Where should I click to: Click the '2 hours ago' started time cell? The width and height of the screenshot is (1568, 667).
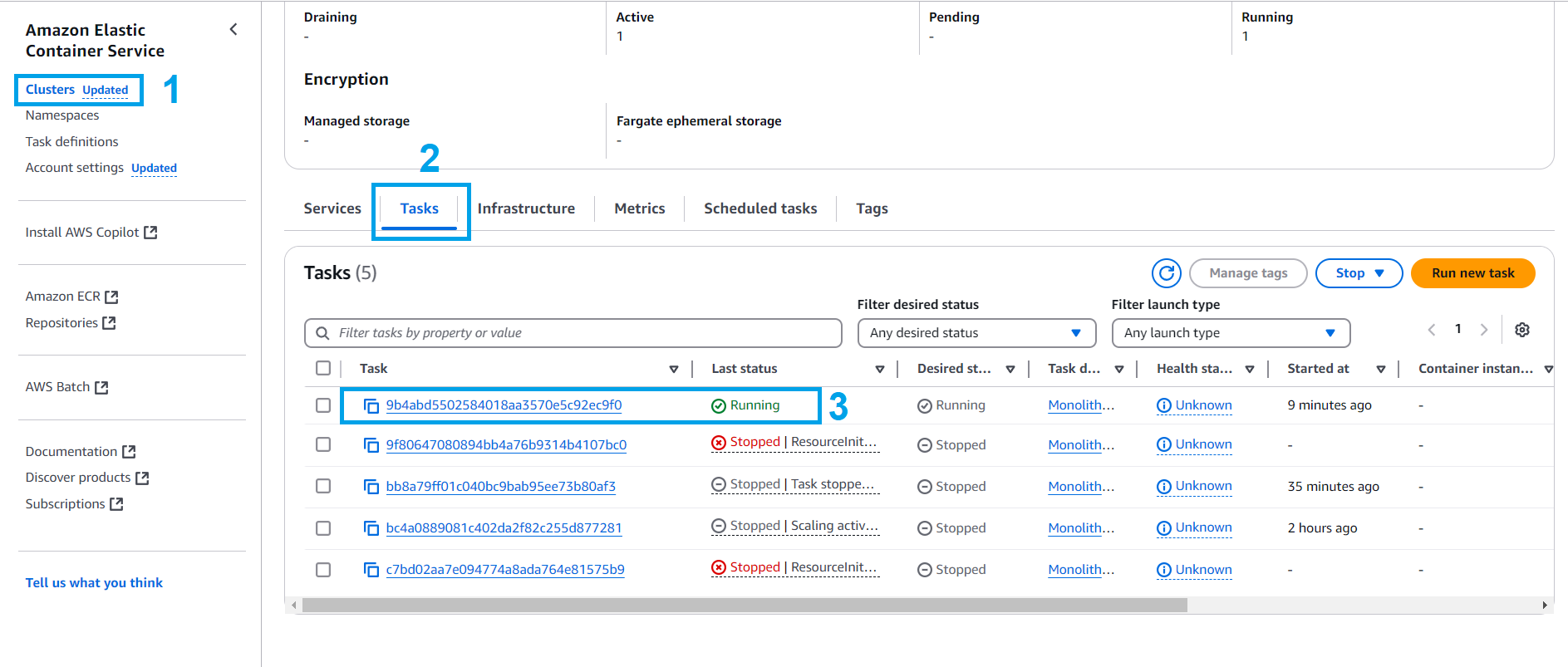pos(1322,528)
